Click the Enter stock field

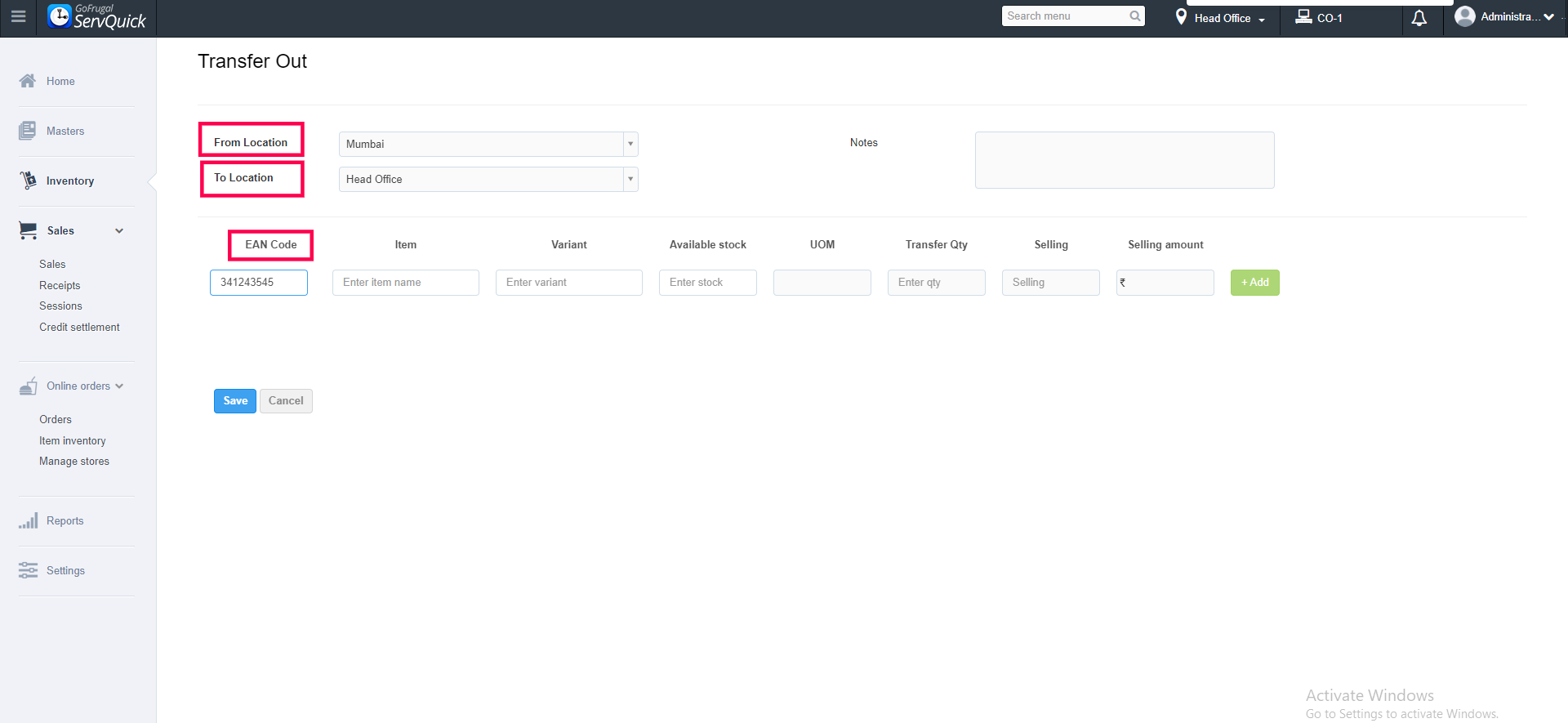click(x=708, y=282)
